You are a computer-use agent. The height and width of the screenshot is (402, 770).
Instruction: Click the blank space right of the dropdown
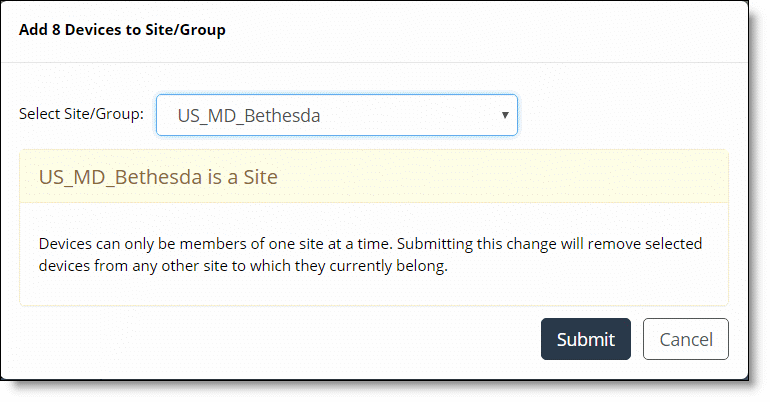tap(620, 115)
